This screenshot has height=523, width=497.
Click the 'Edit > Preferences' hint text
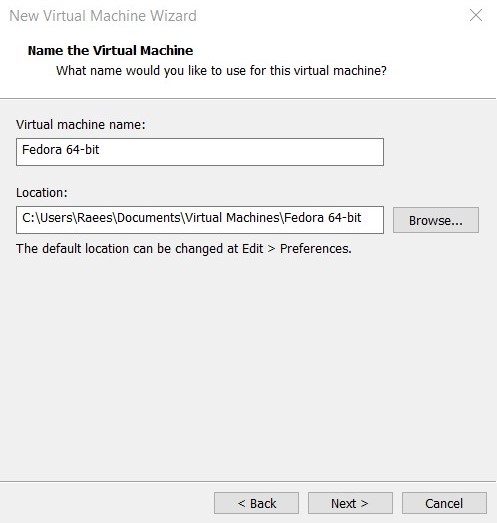point(296,249)
